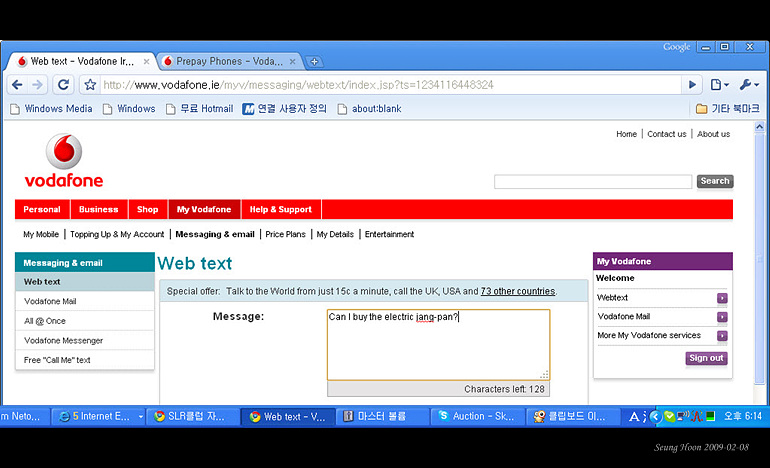The image size is (770, 468).
Task: Switch to Auction Skype taskbar item
Action: [x=479, y=416]
